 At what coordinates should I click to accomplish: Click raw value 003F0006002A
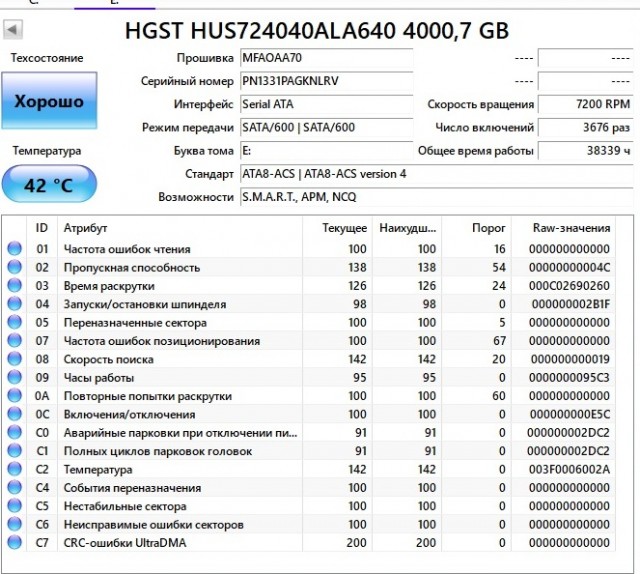(x=569, y=469)
